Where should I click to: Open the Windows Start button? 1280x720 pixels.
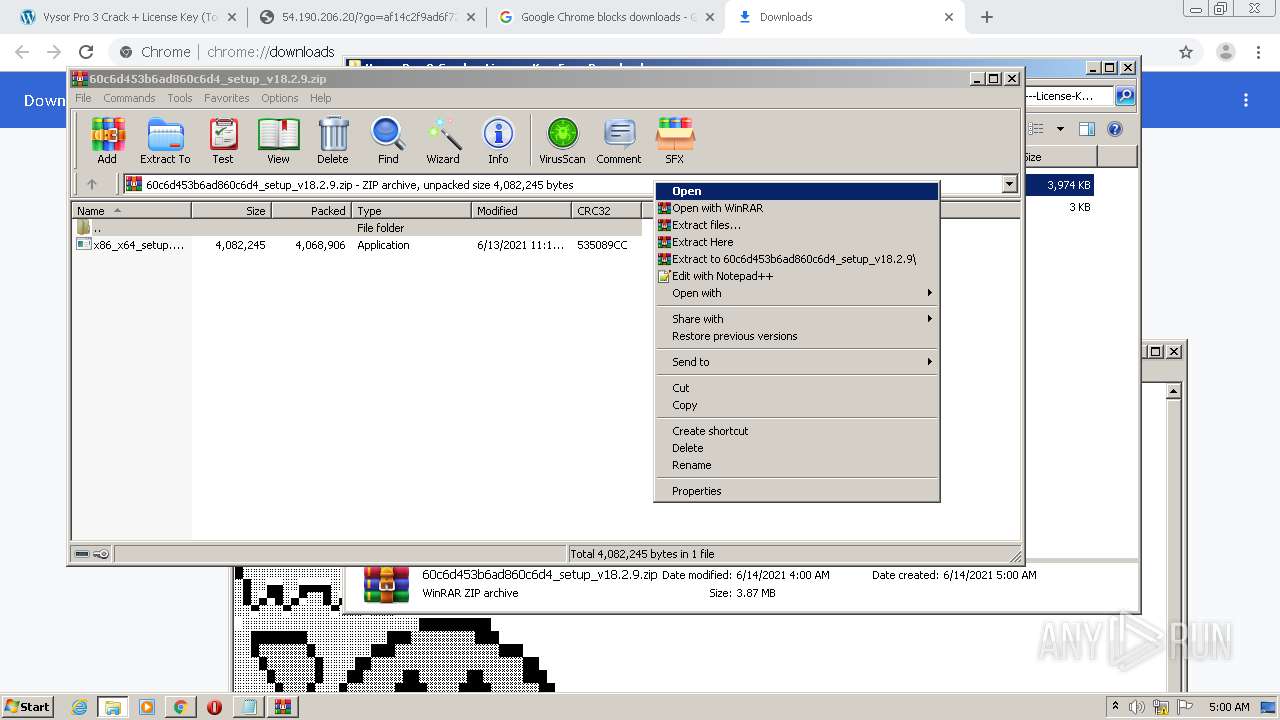tap(28, 706)
